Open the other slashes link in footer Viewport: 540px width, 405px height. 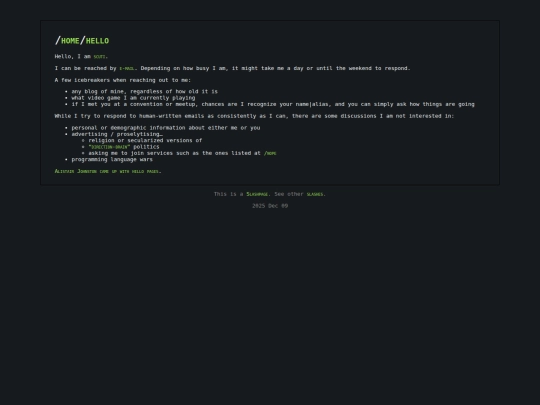pyautogui.click(x=315, y=194)
